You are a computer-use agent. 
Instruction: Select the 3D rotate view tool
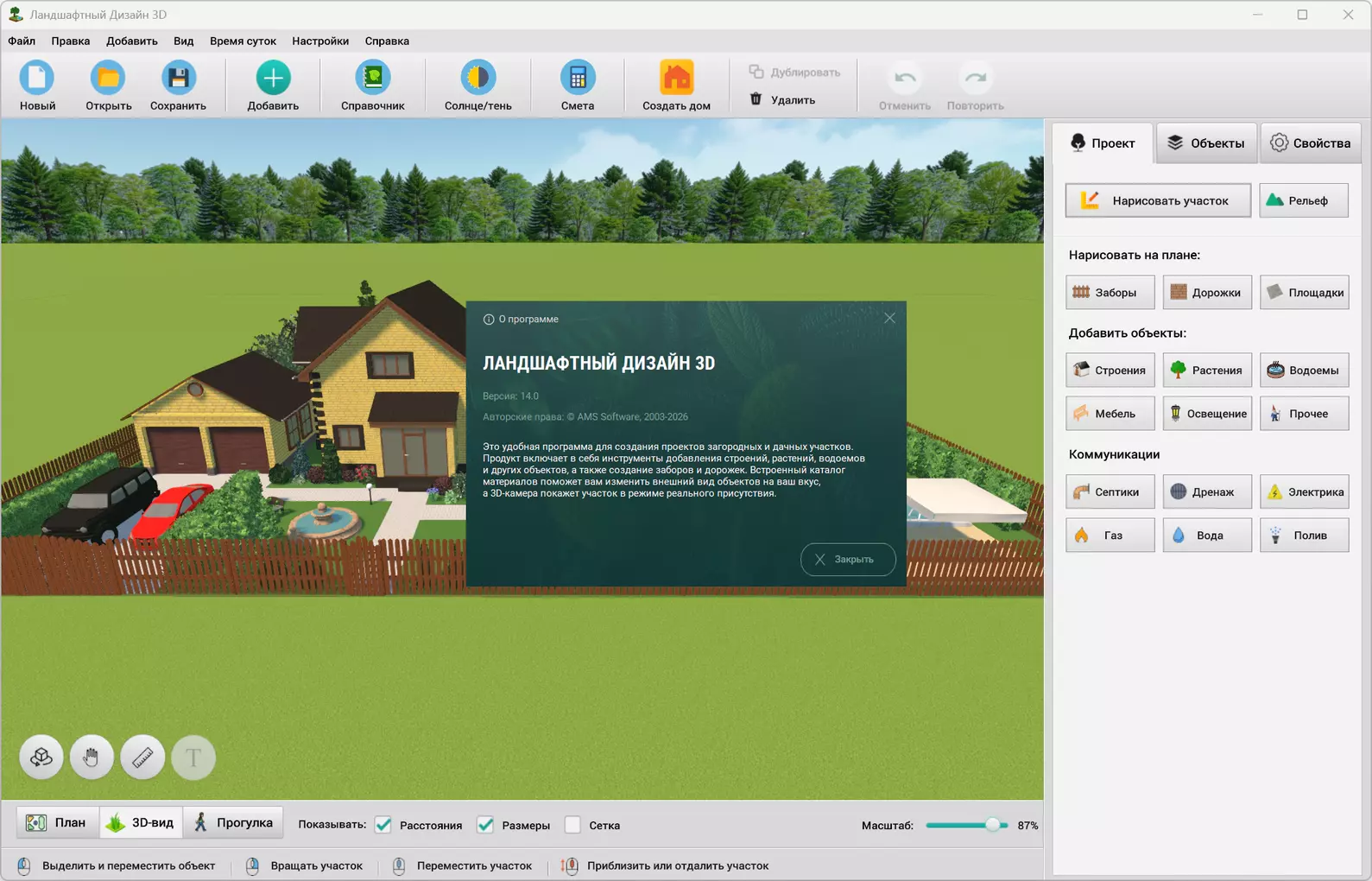click(x=41, y=757)
